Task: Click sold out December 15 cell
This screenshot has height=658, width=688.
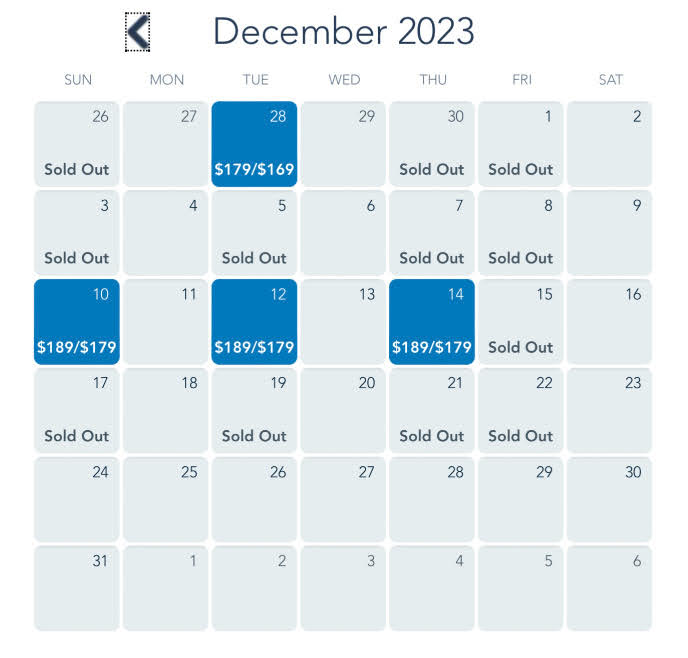Action: (520, 322)
